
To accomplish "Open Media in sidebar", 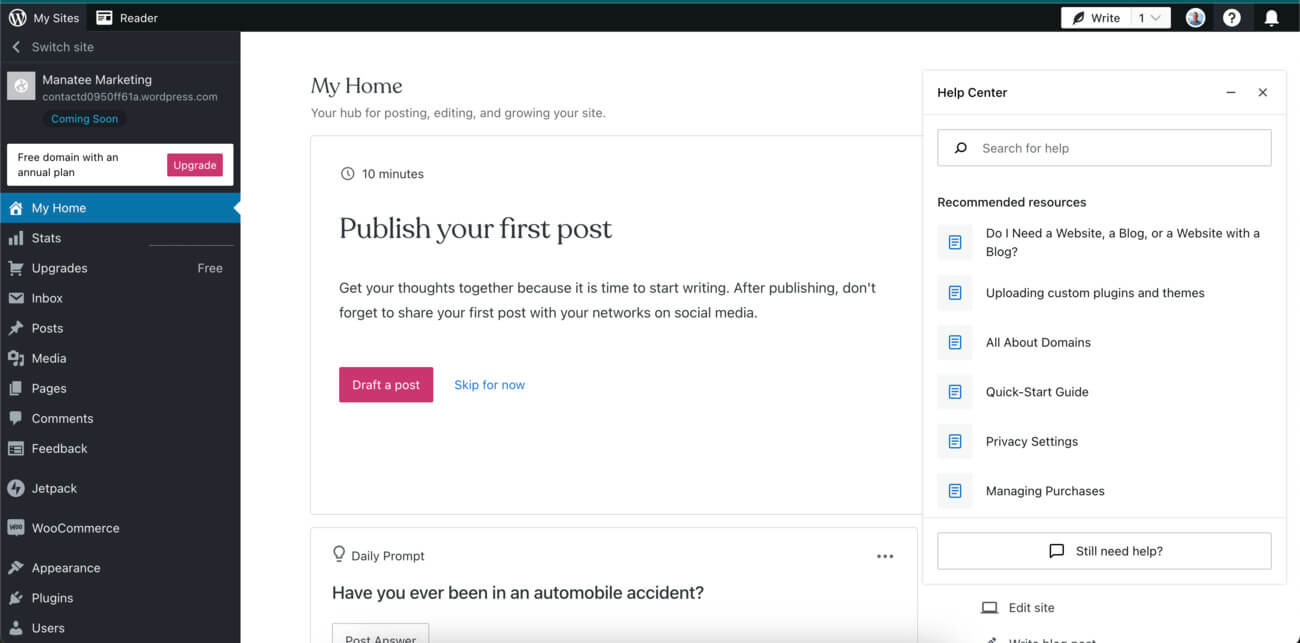I will pos(120,358).
